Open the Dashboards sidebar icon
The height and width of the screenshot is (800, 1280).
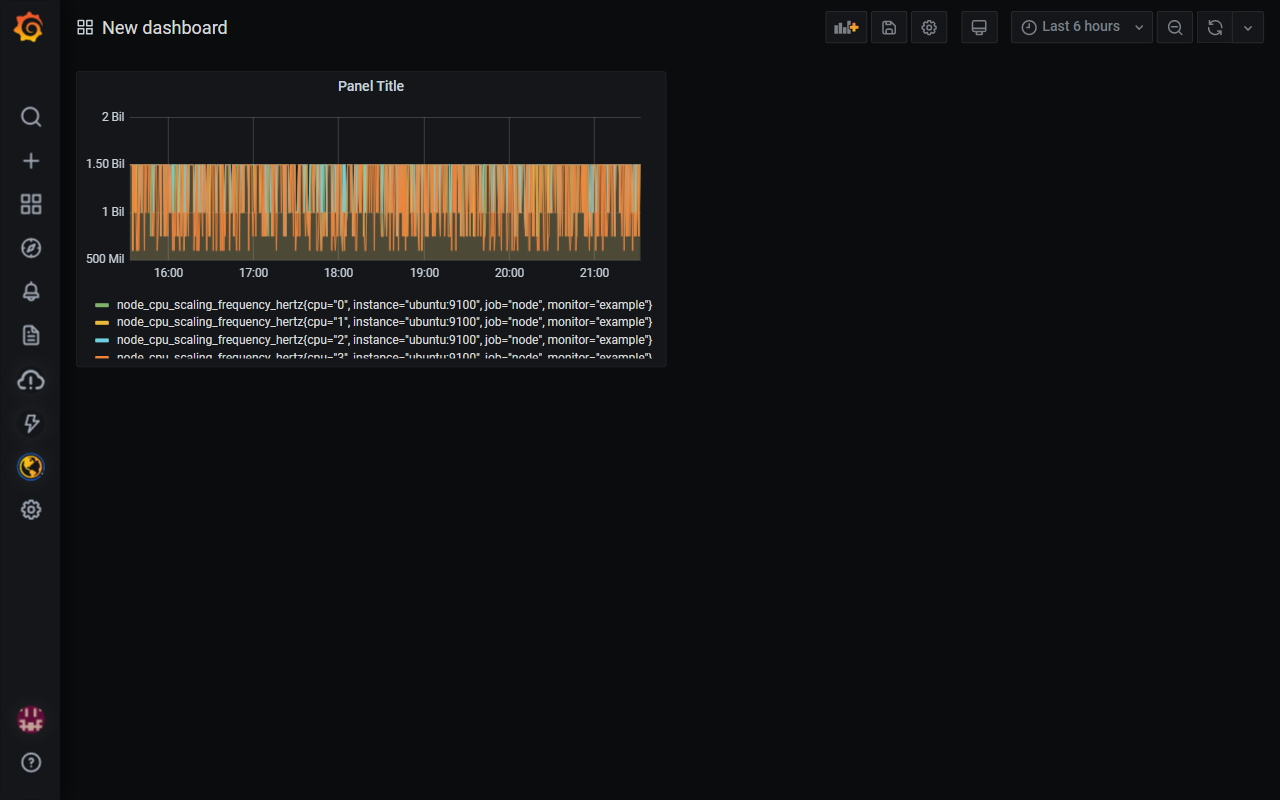point(31,204)
